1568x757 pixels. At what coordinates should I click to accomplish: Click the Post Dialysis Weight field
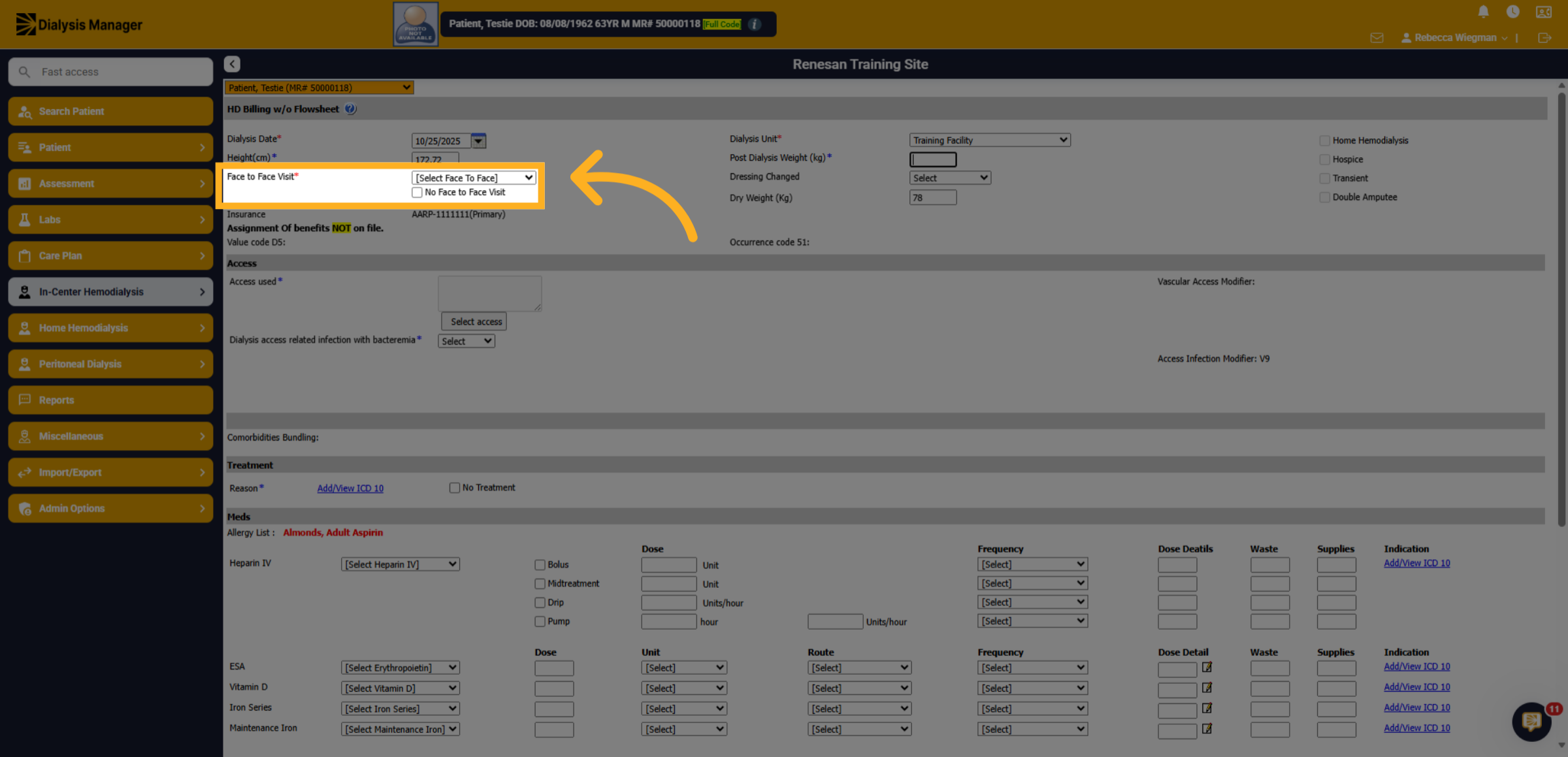tap(933, 159)
